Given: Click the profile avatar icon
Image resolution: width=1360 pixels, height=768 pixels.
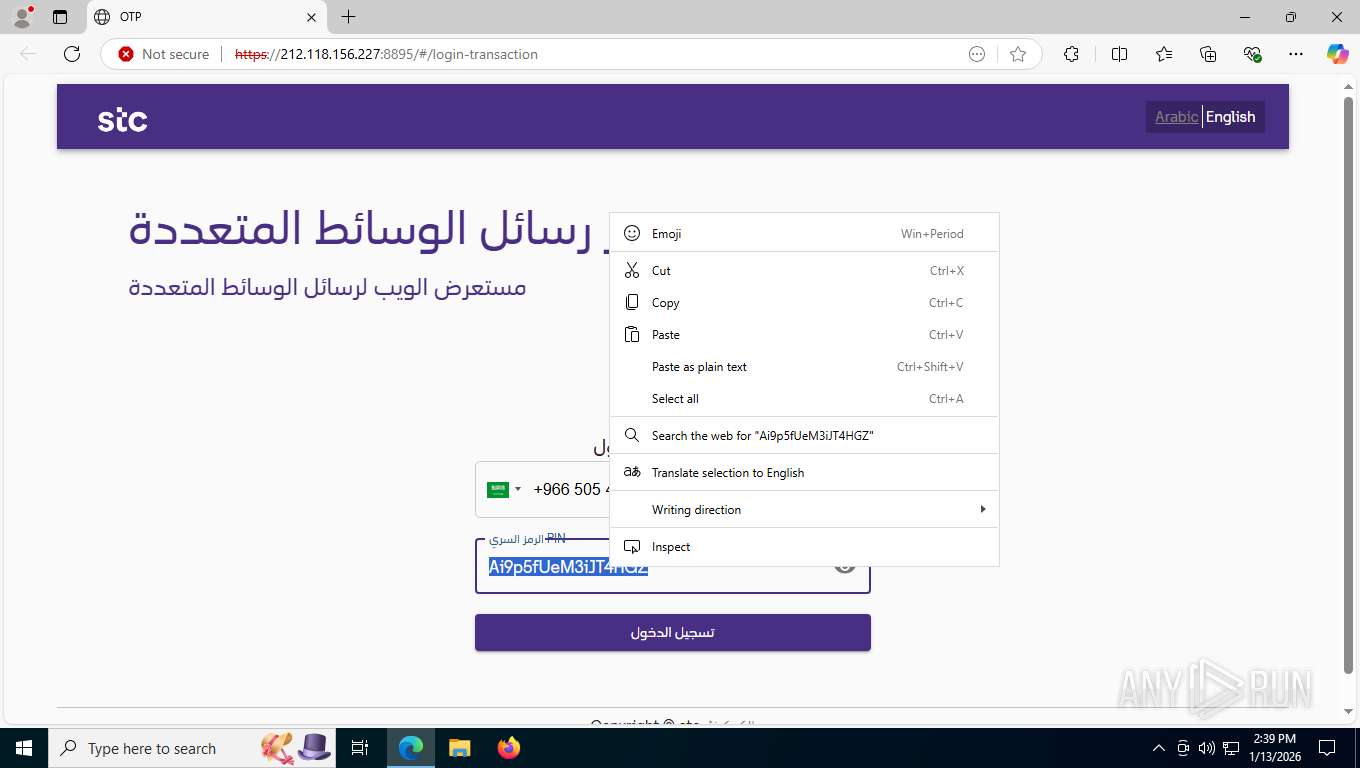Looking at the screenshot, I should pos(22,17).
